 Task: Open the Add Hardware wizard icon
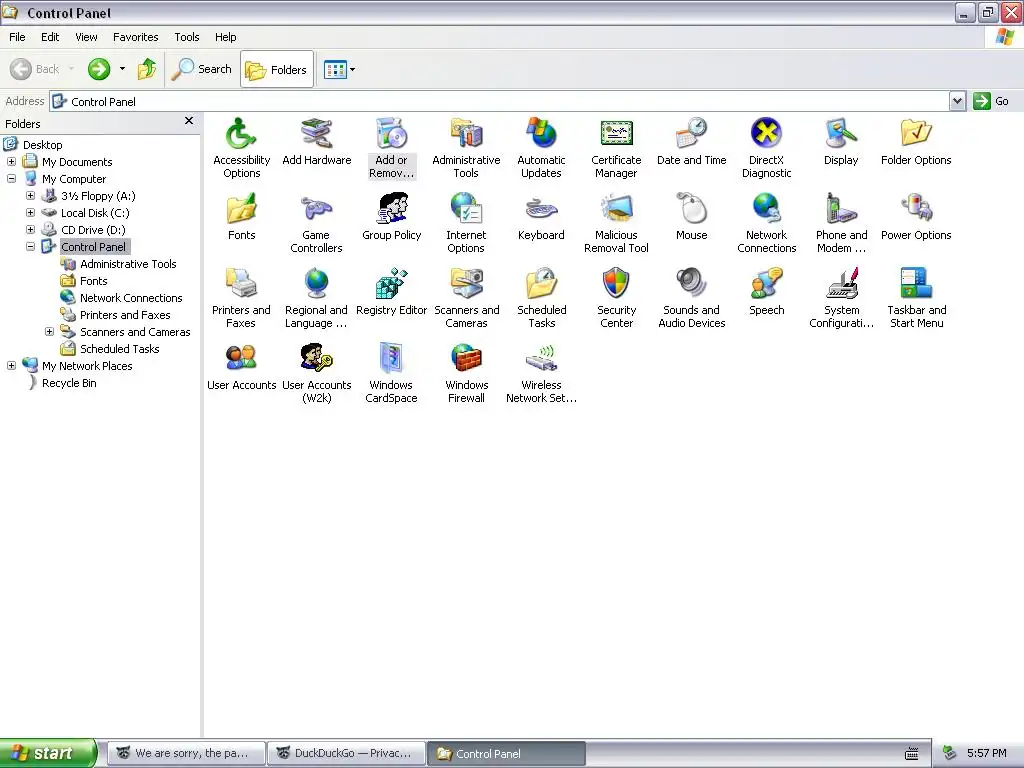(317, 142)
